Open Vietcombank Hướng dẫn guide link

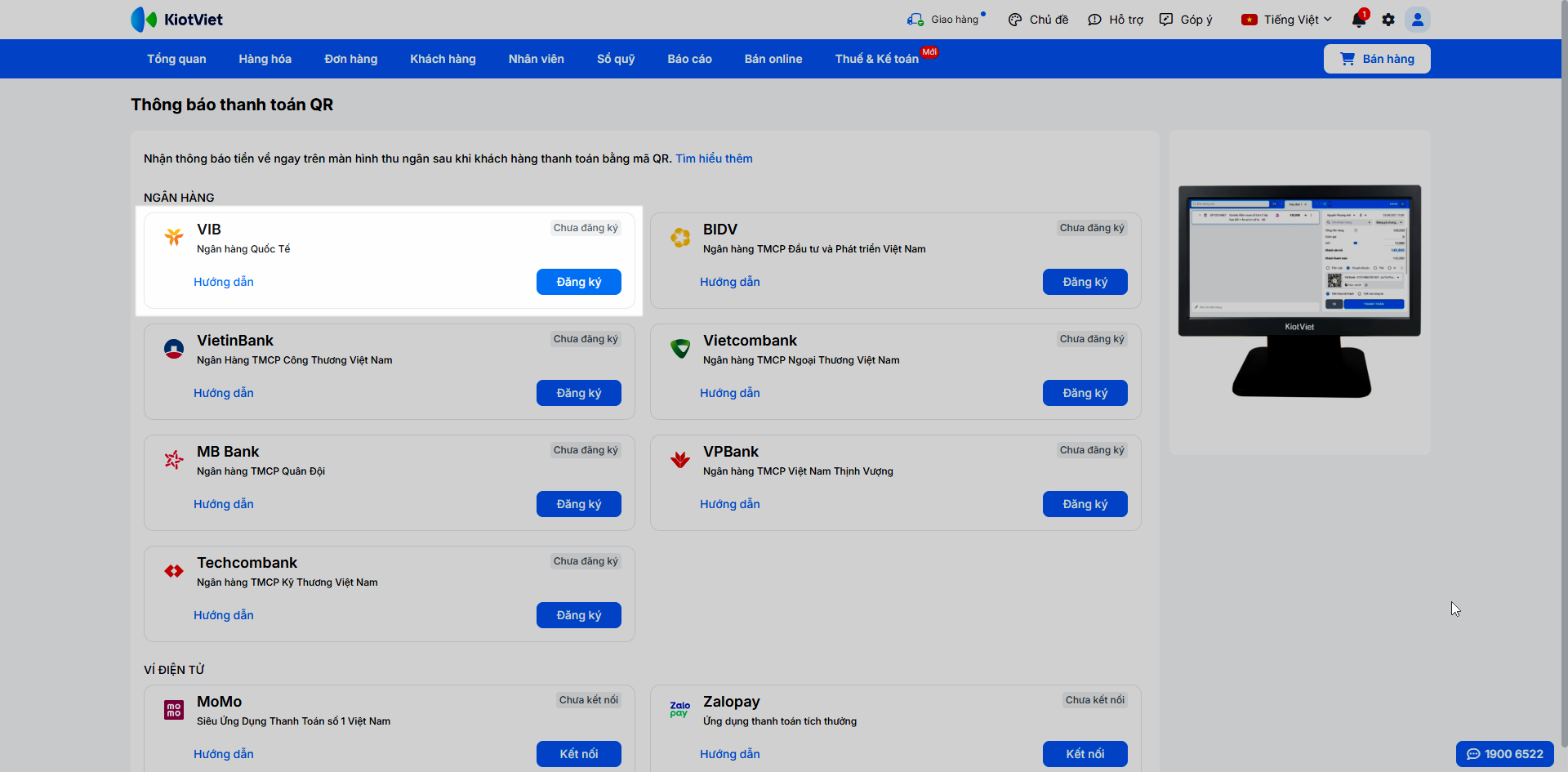click(730, 393)
